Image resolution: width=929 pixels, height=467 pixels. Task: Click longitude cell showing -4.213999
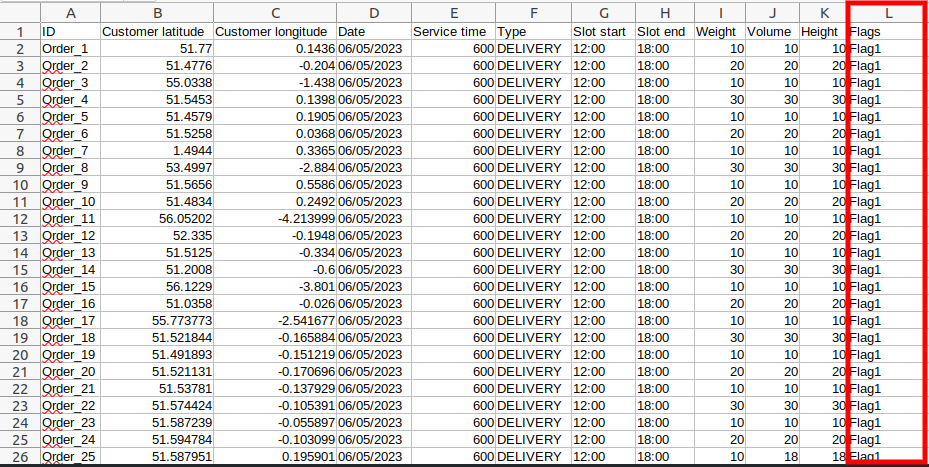(x=274, y=219)
